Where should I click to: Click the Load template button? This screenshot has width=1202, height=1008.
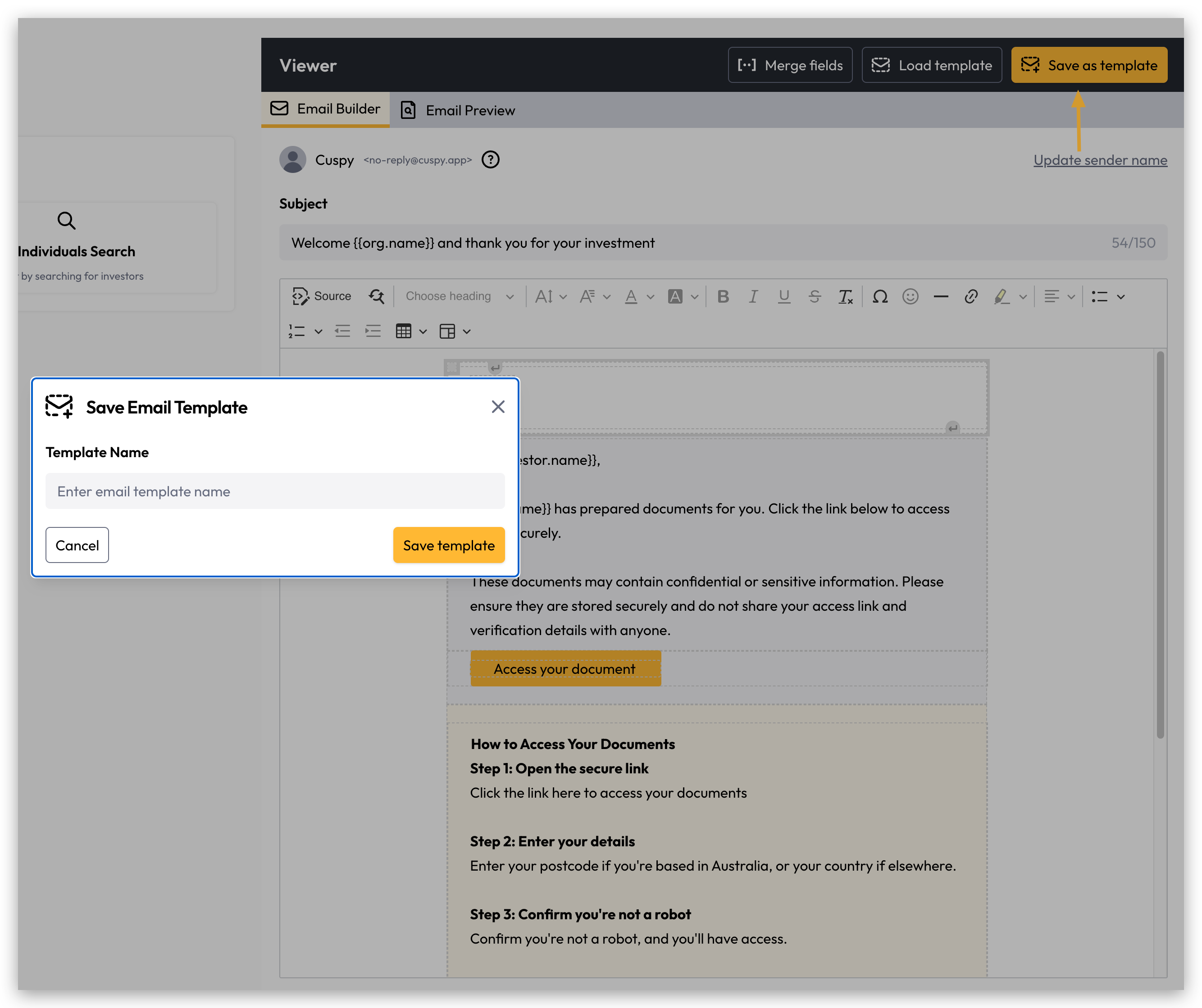[x=931, y=65]
